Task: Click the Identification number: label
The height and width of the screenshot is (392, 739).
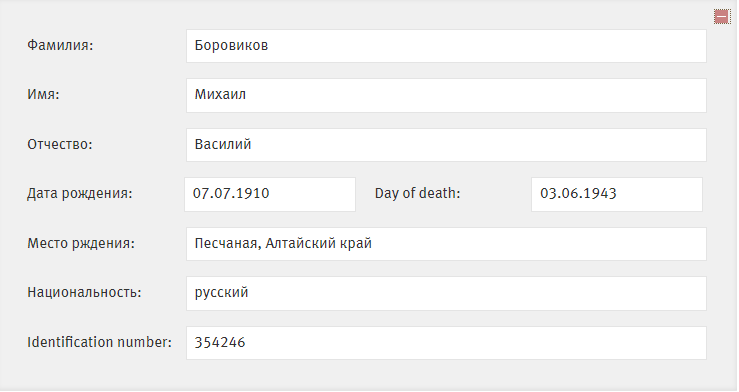Action: [x=99, y=342]
